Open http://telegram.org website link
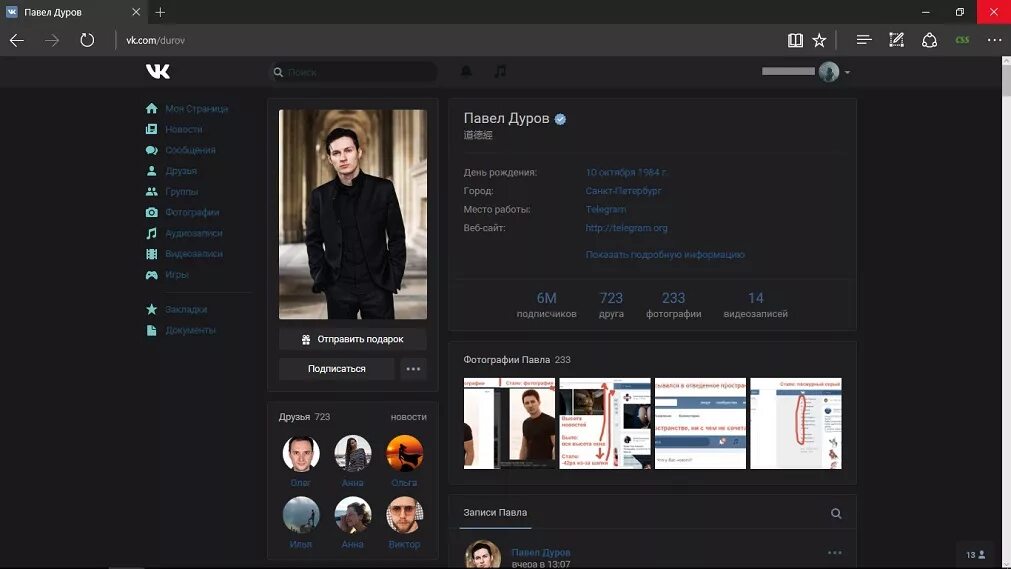 (x=627, y=228)
